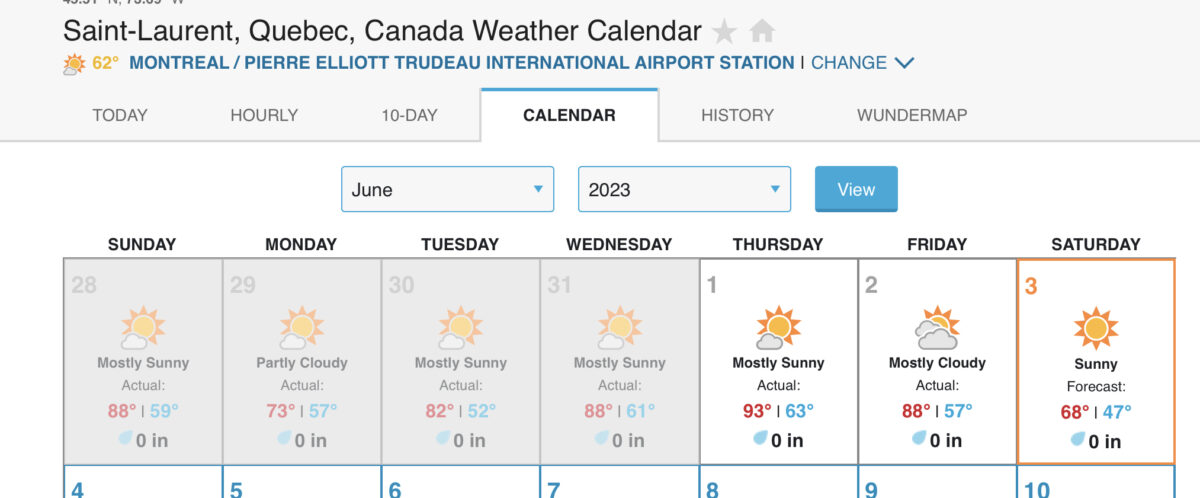Open the June month dropdown
The image size is (1200, 498).
pos(447,189)
